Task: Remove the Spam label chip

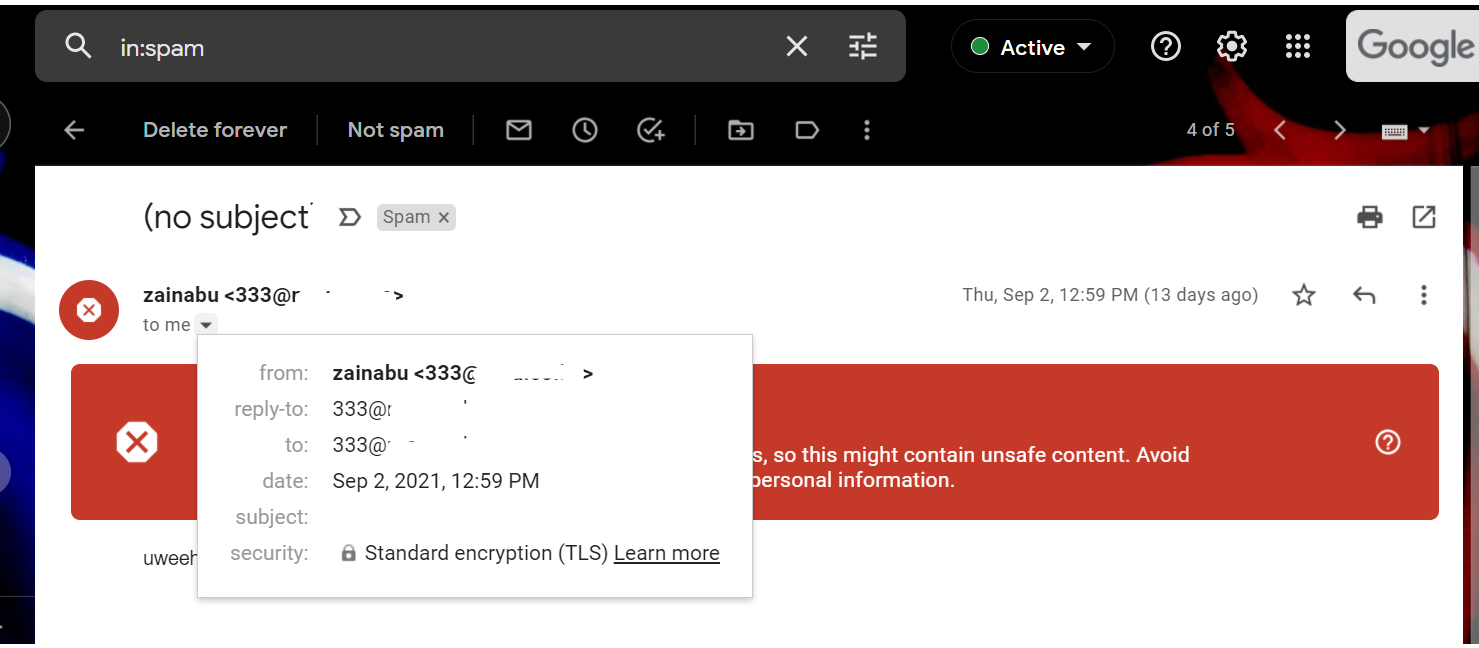Action: [444, 217]
